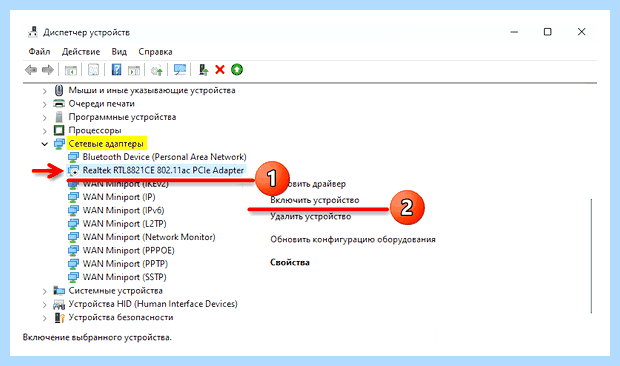The width and height of the screenshot is (620, 366).
Task: Open the Действие menu
Action: 81,52
